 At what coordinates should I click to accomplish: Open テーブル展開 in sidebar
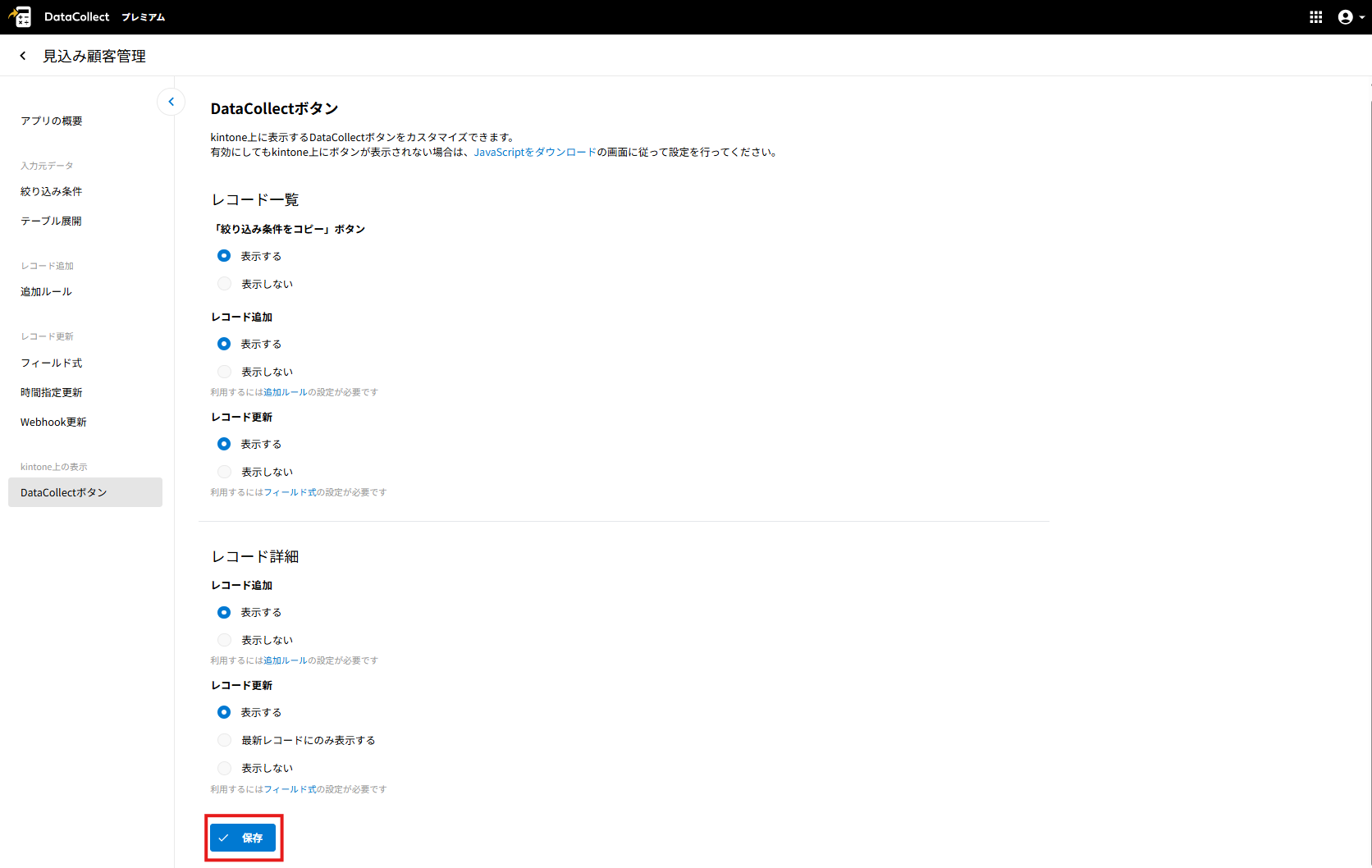[52, 221]
